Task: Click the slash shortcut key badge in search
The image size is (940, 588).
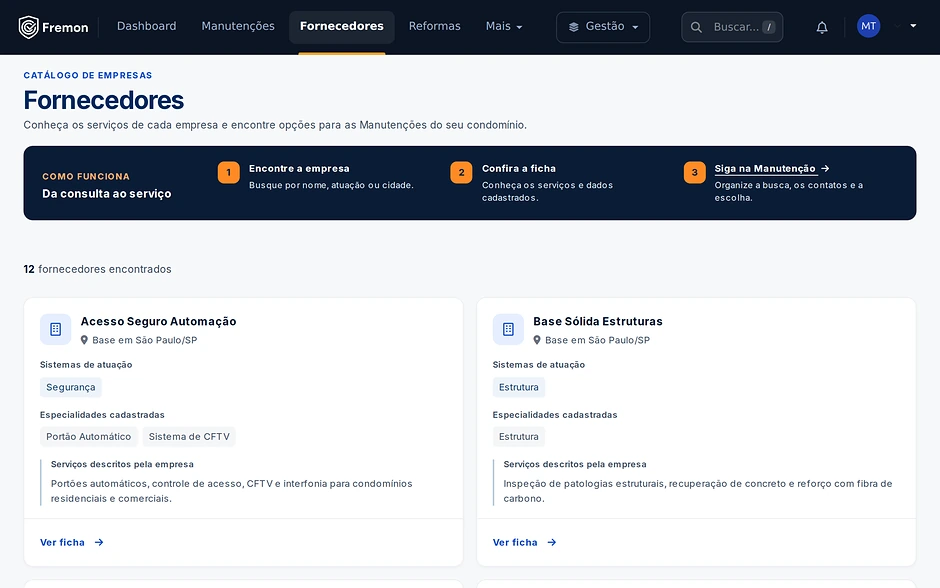Action: click(769, 27)
